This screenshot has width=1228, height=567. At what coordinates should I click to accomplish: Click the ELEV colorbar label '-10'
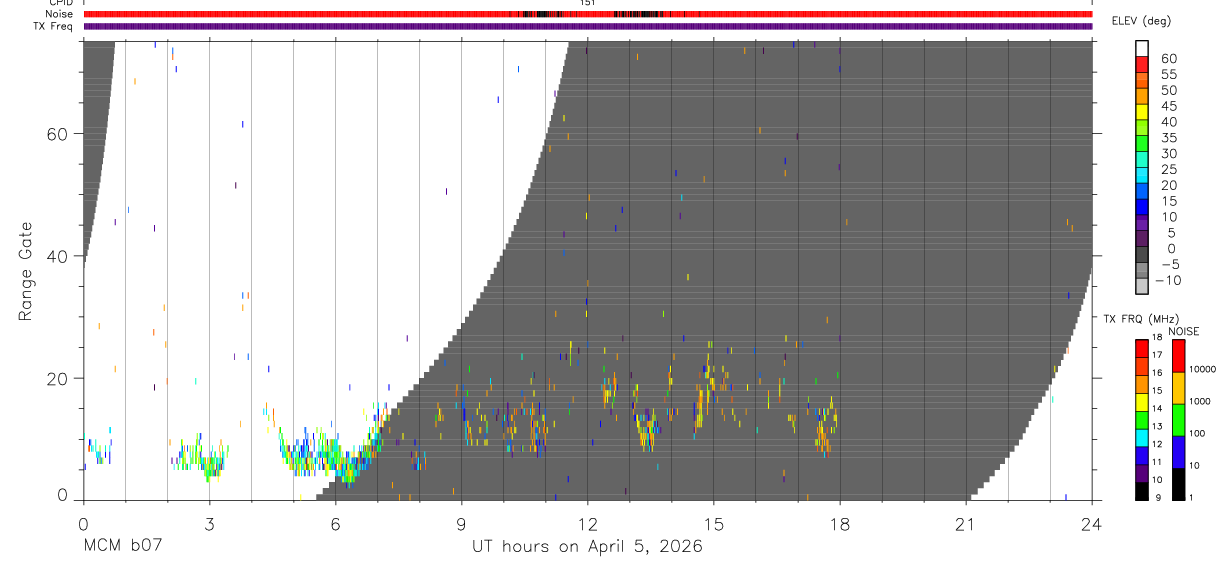coord(1166,281)
